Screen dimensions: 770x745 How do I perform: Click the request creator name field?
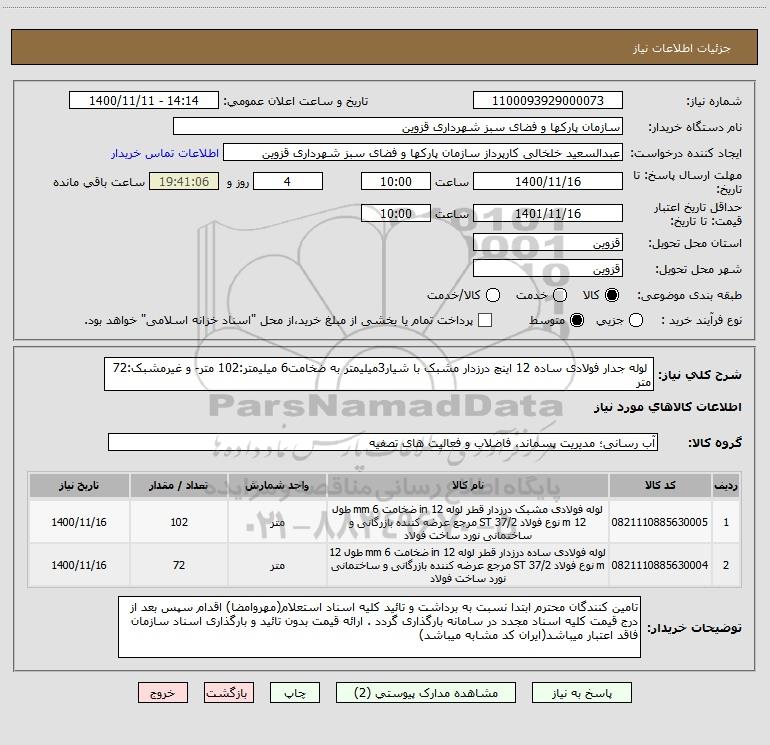423,153
